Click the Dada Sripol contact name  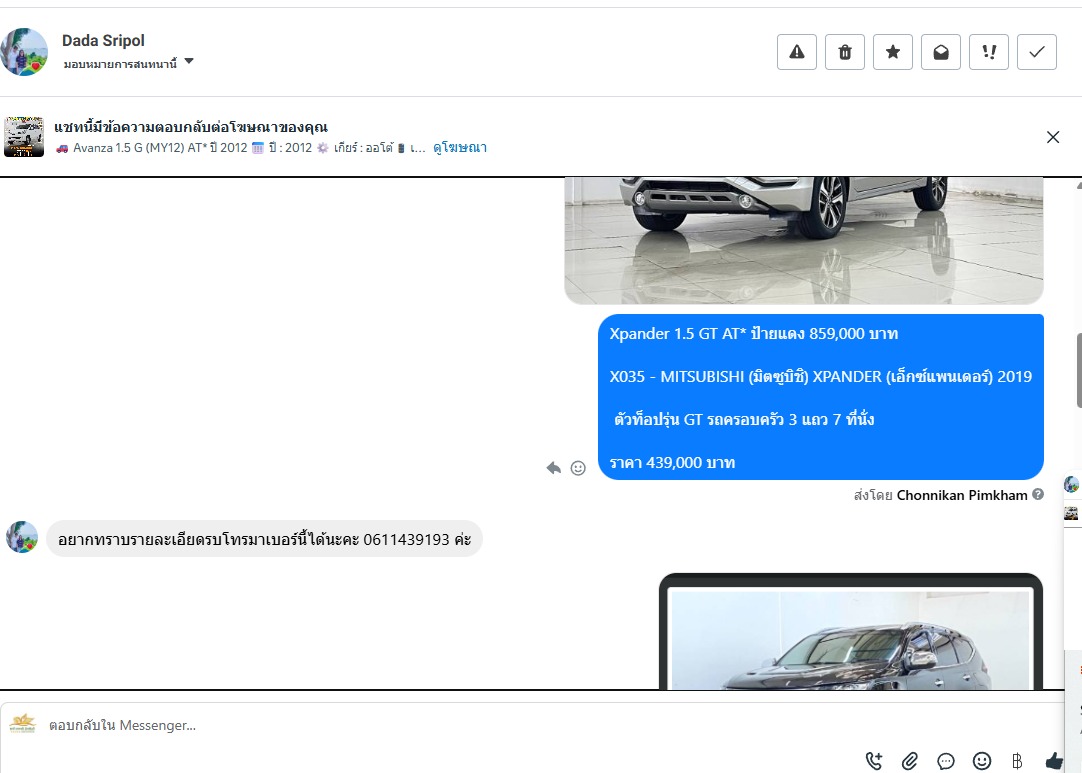click(x=104, y=41)
